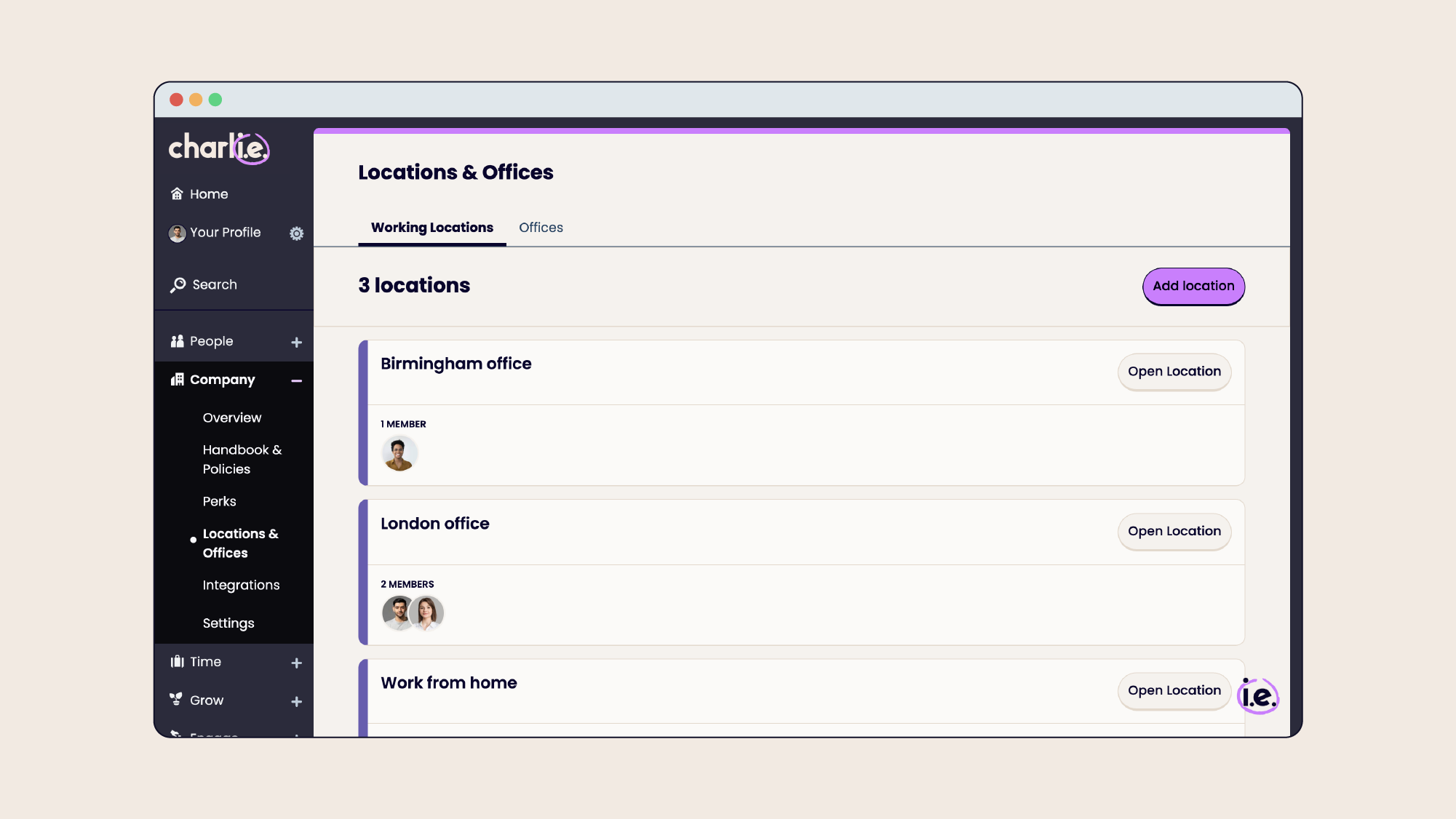Click the Grow menu label

pos(207,700)
